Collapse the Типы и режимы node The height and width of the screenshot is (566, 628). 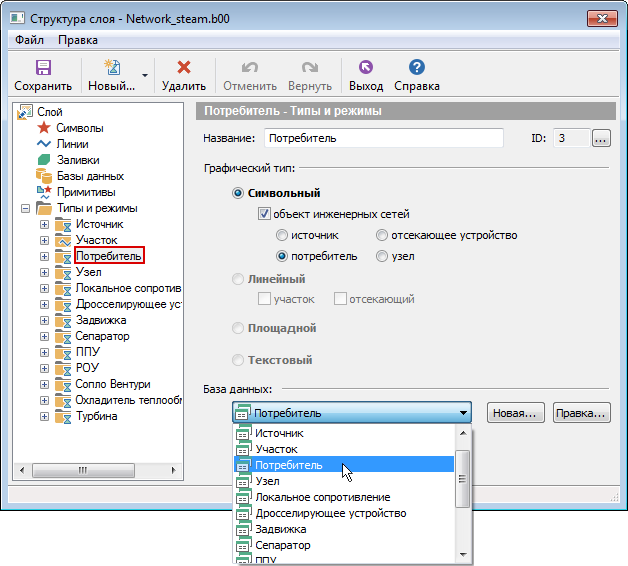24,209
